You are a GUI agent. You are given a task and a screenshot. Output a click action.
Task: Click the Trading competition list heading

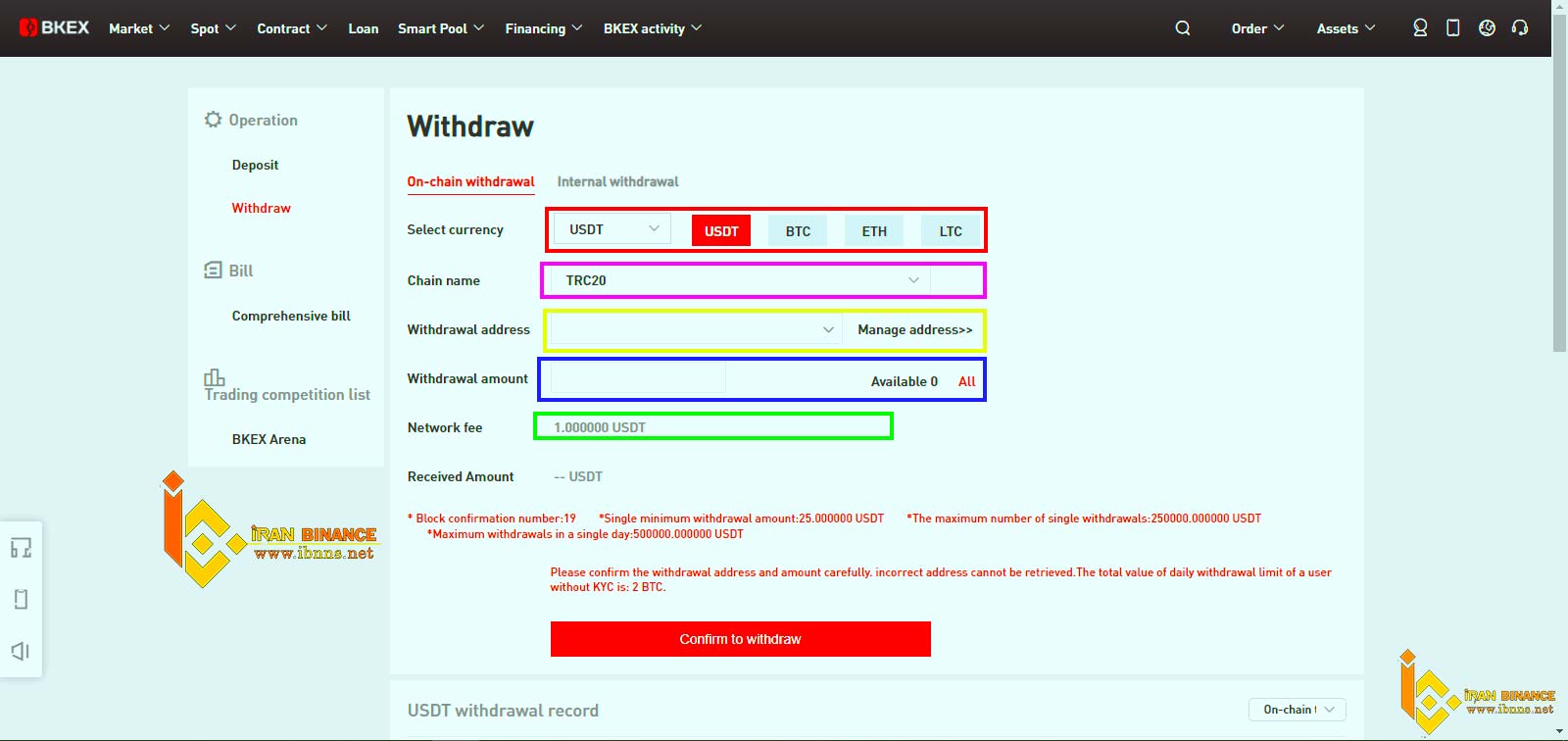(x=287, y=394)
